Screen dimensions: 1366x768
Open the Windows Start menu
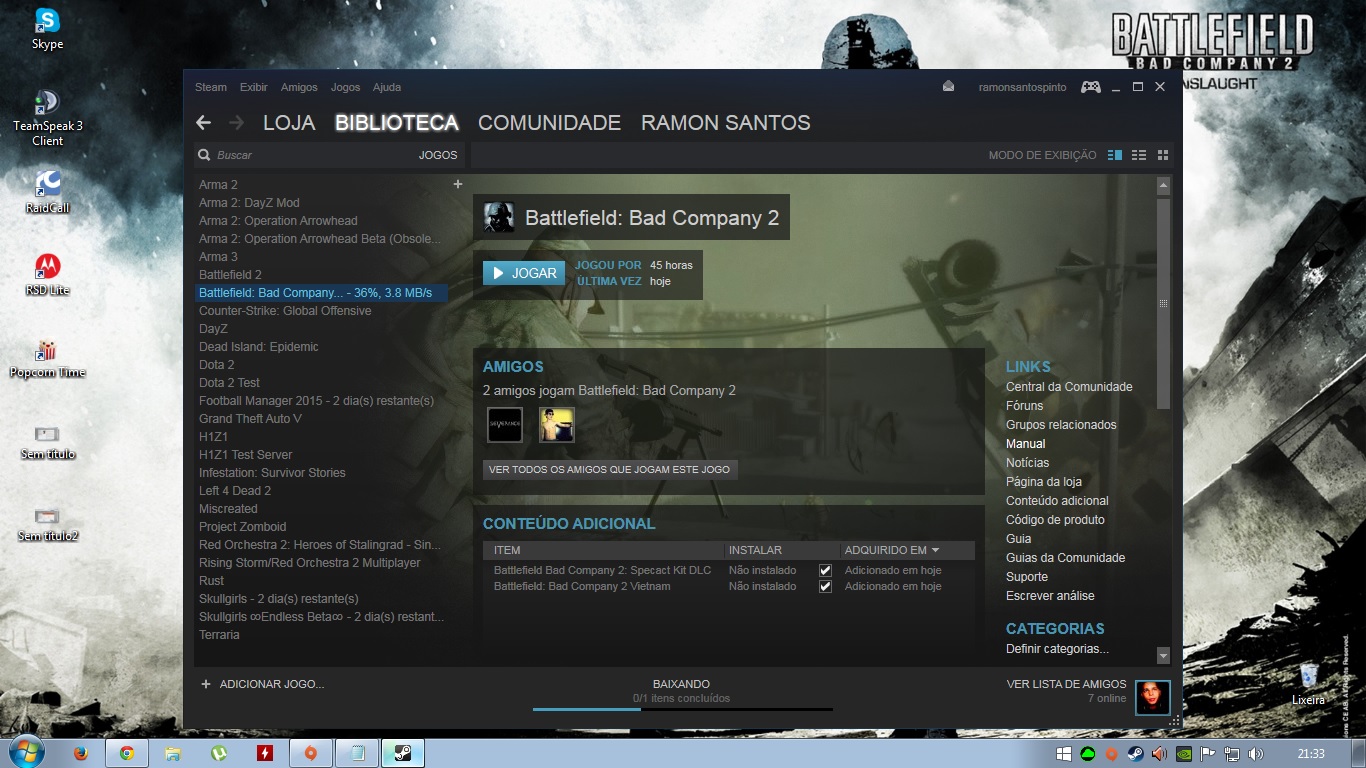tap(26, 752)
